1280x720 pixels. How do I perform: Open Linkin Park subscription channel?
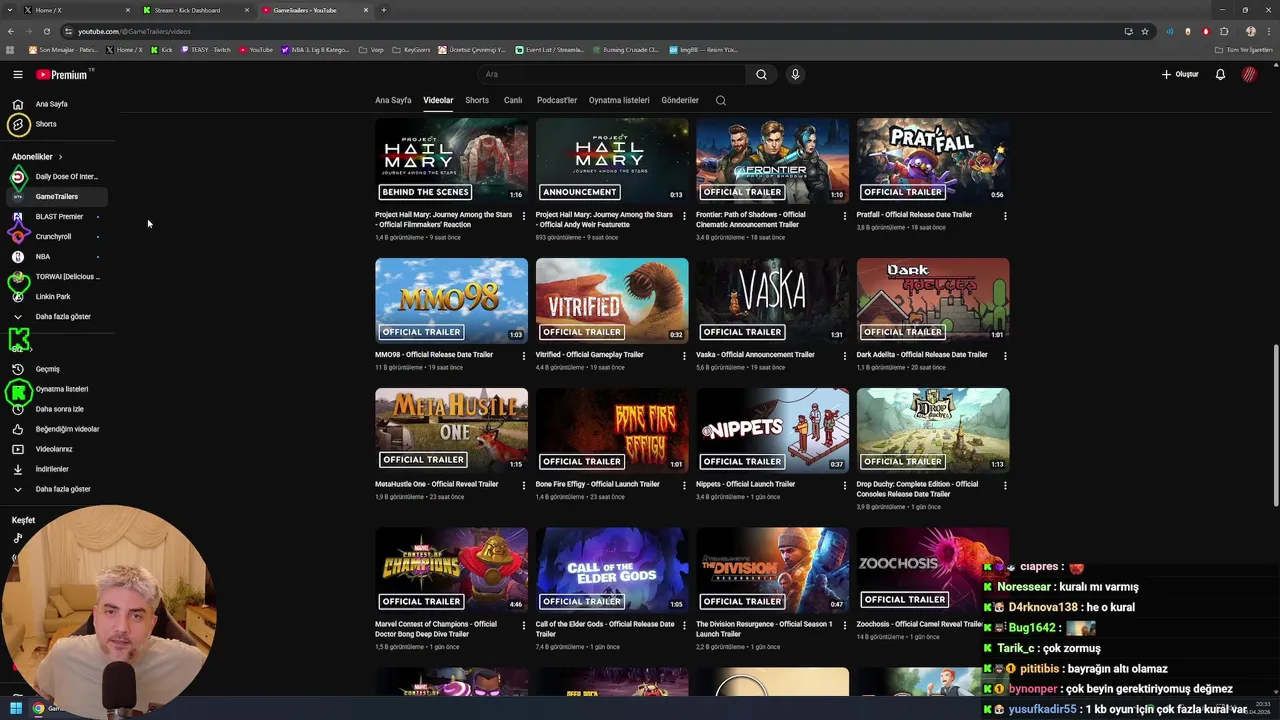pyautogui.click(x=55, y=297)
